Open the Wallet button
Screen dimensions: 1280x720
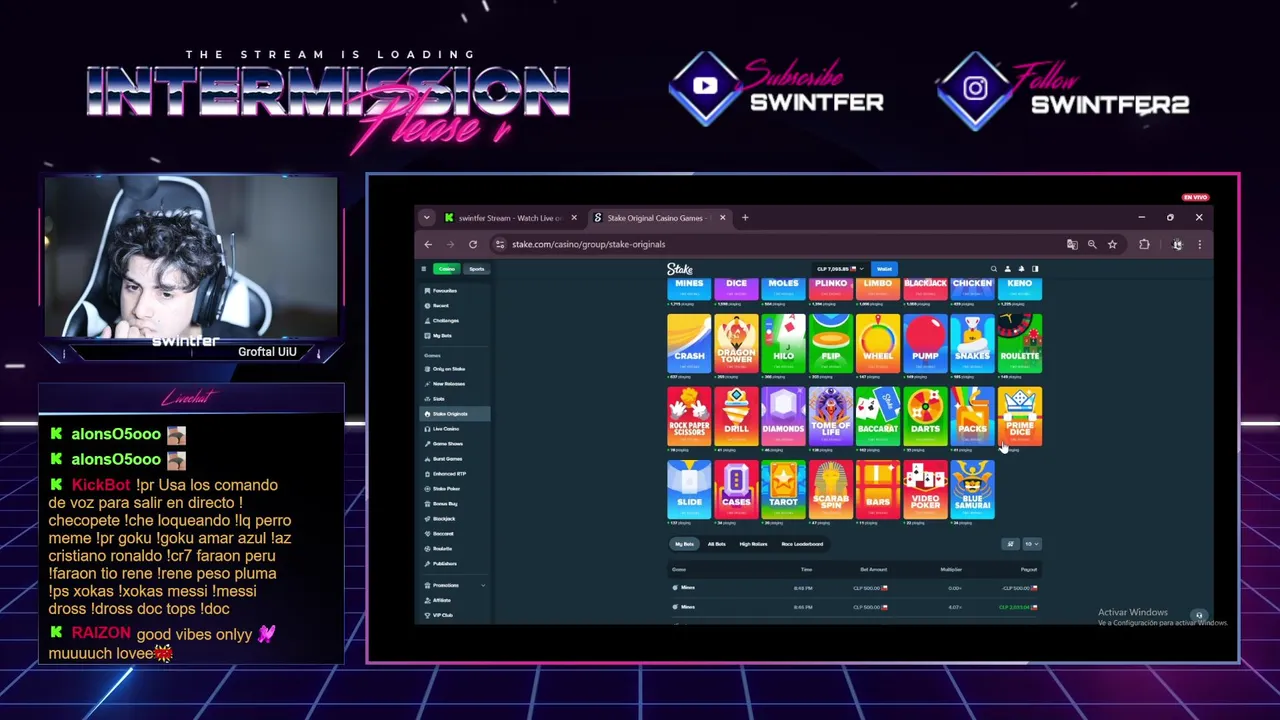click(x=884, y=269)
